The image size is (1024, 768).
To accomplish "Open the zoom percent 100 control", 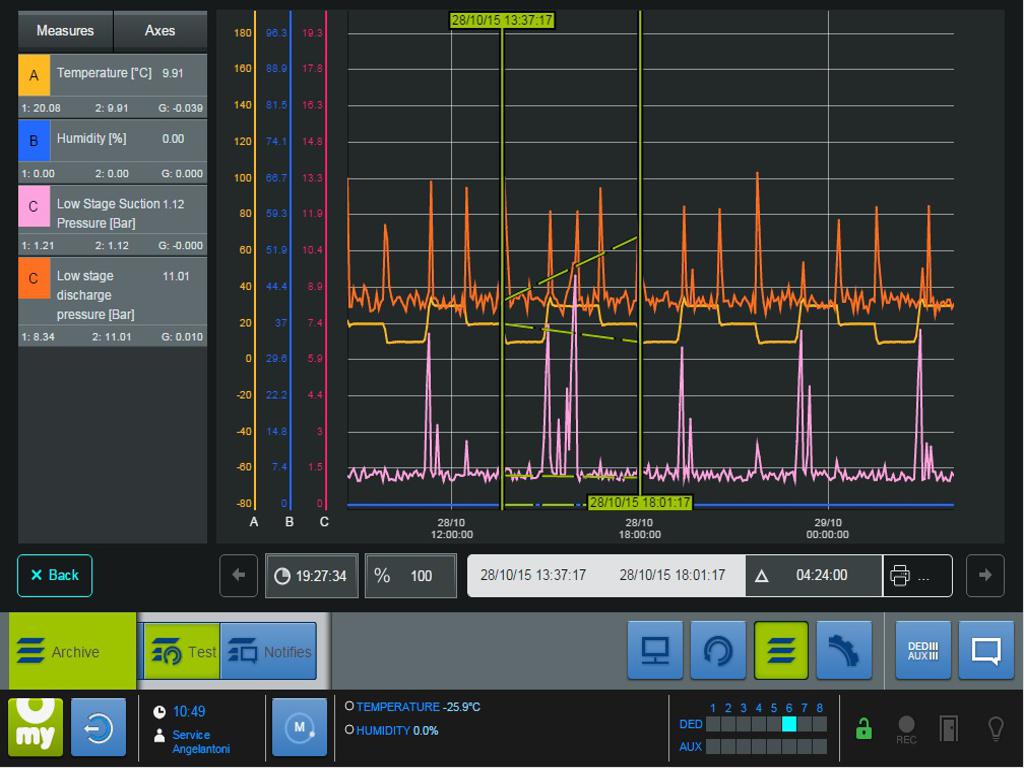I will click(x=411, y=575).
